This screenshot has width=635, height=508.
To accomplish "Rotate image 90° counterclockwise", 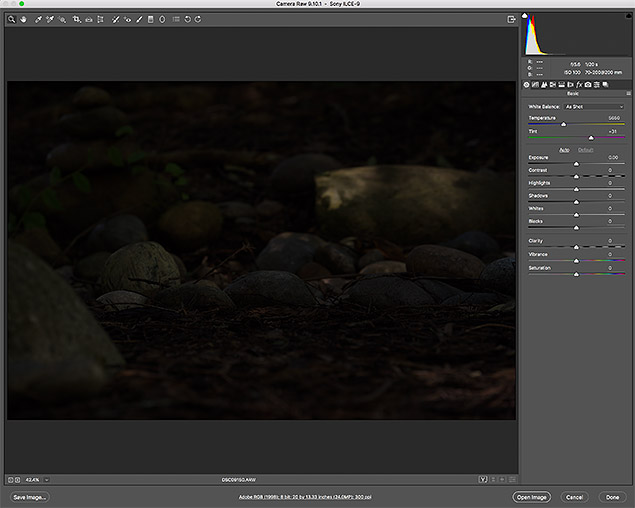I will (187, 19).
